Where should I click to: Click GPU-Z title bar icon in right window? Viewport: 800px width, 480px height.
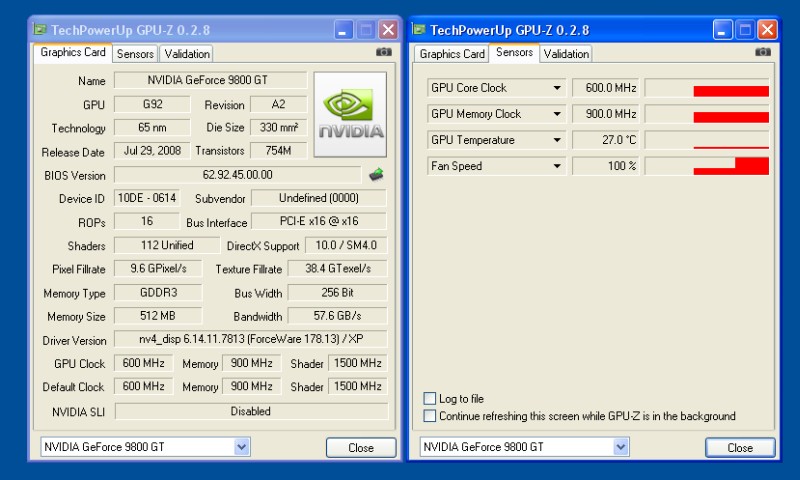pos(419,30)
